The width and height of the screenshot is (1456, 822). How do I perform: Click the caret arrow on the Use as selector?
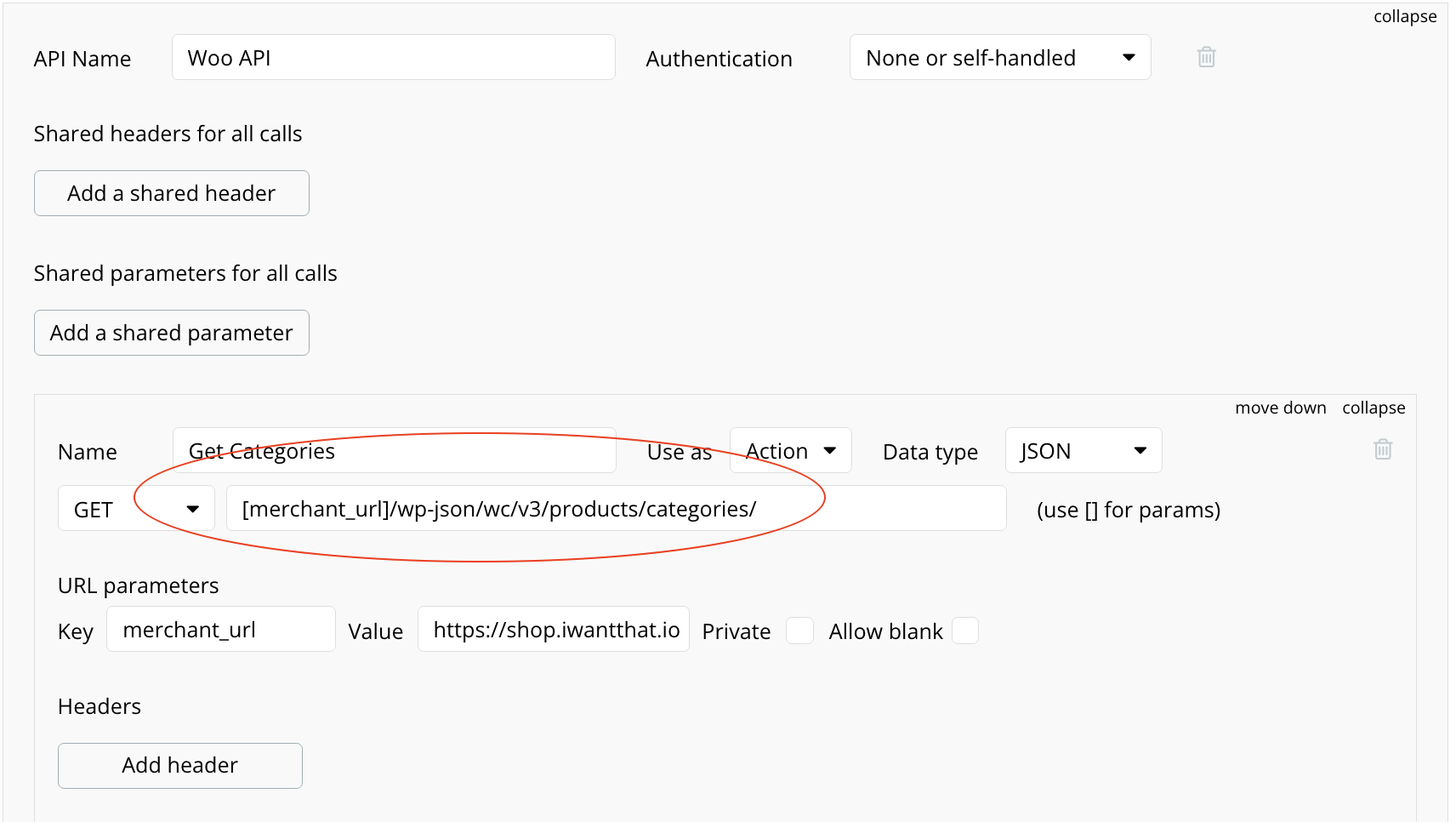[832, 450]
